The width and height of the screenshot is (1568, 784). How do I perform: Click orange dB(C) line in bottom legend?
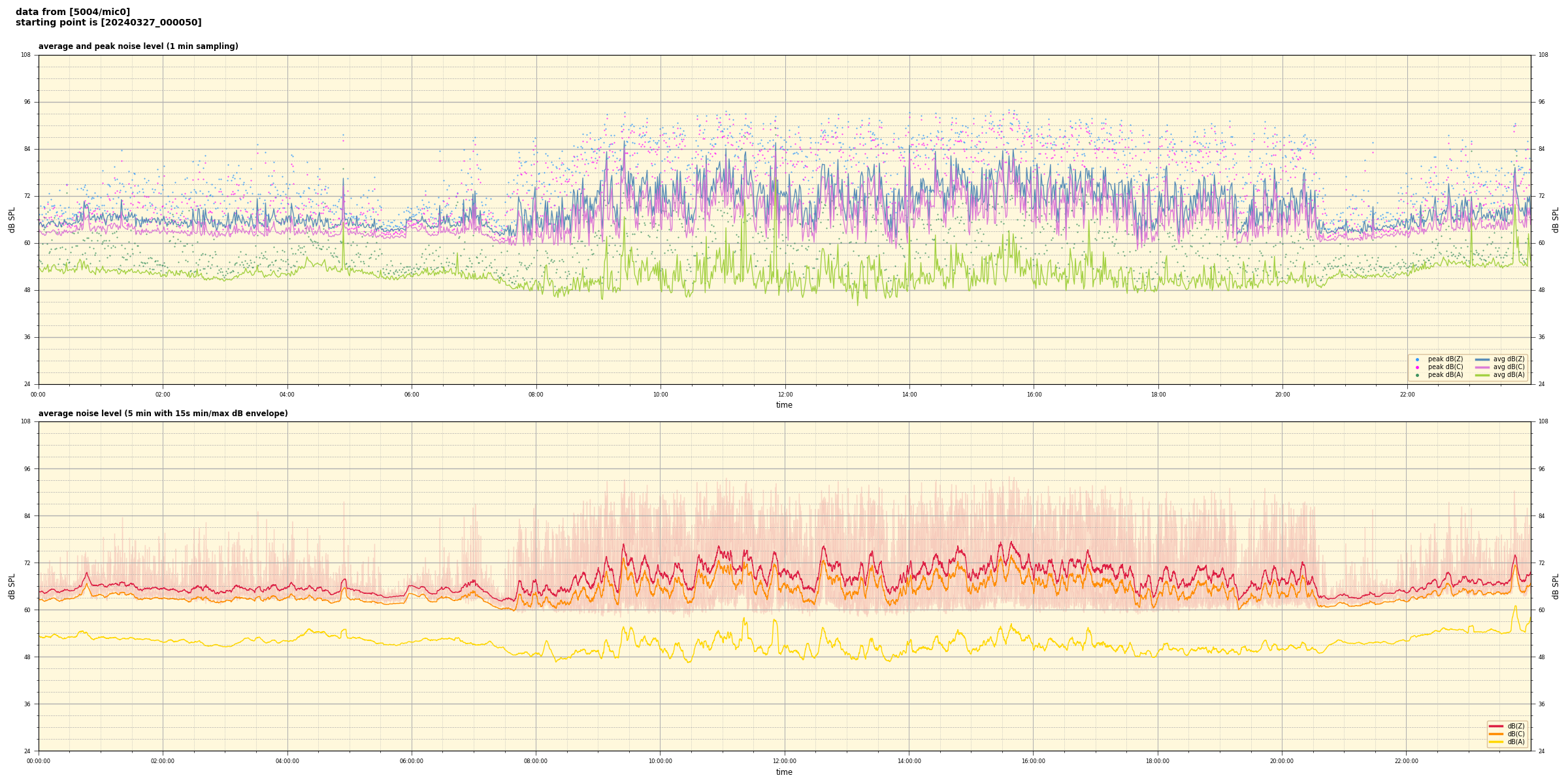click(1495, 734)
